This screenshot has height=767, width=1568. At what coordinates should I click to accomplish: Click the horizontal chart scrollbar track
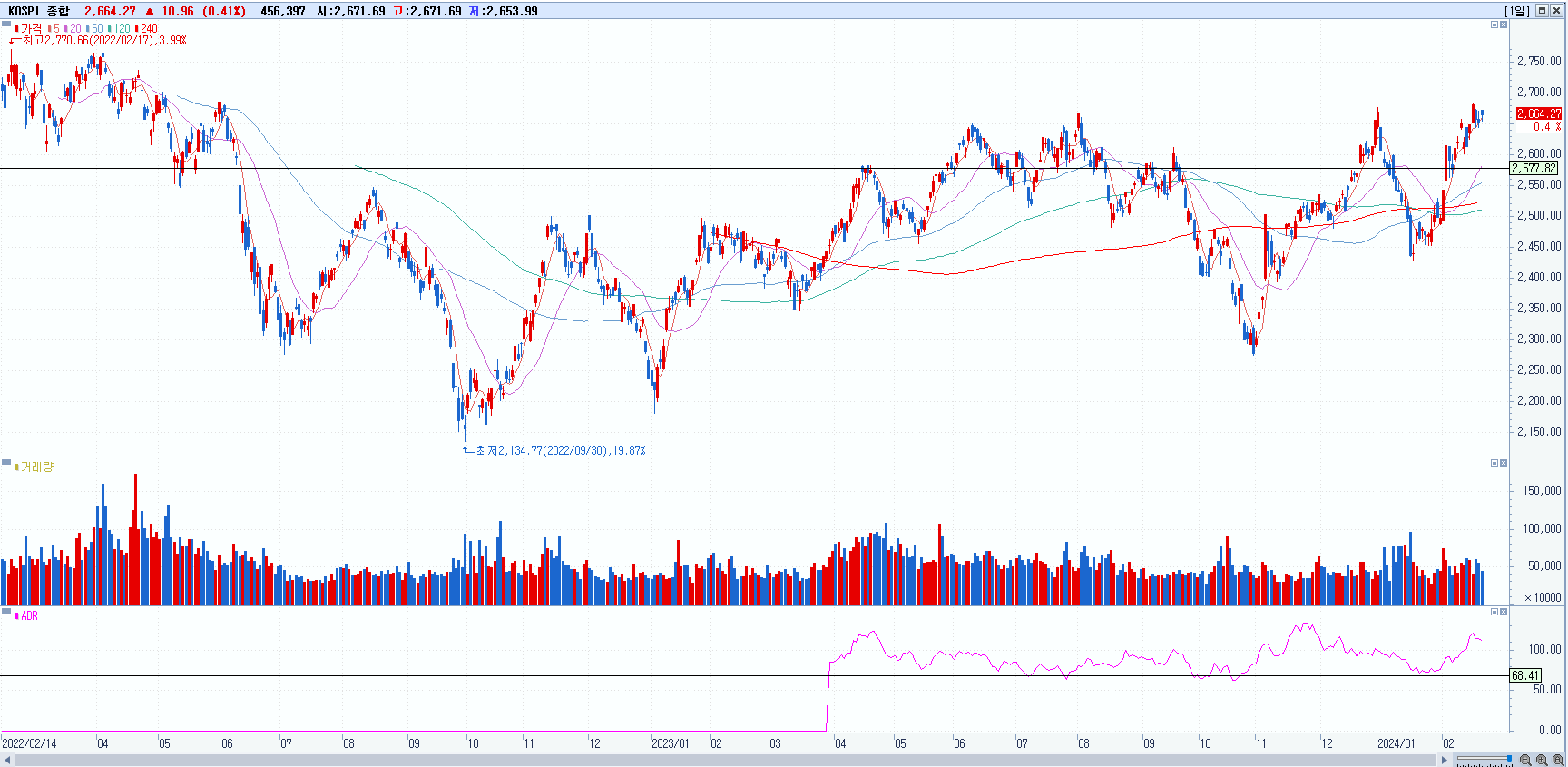click(x=726, y=760)
